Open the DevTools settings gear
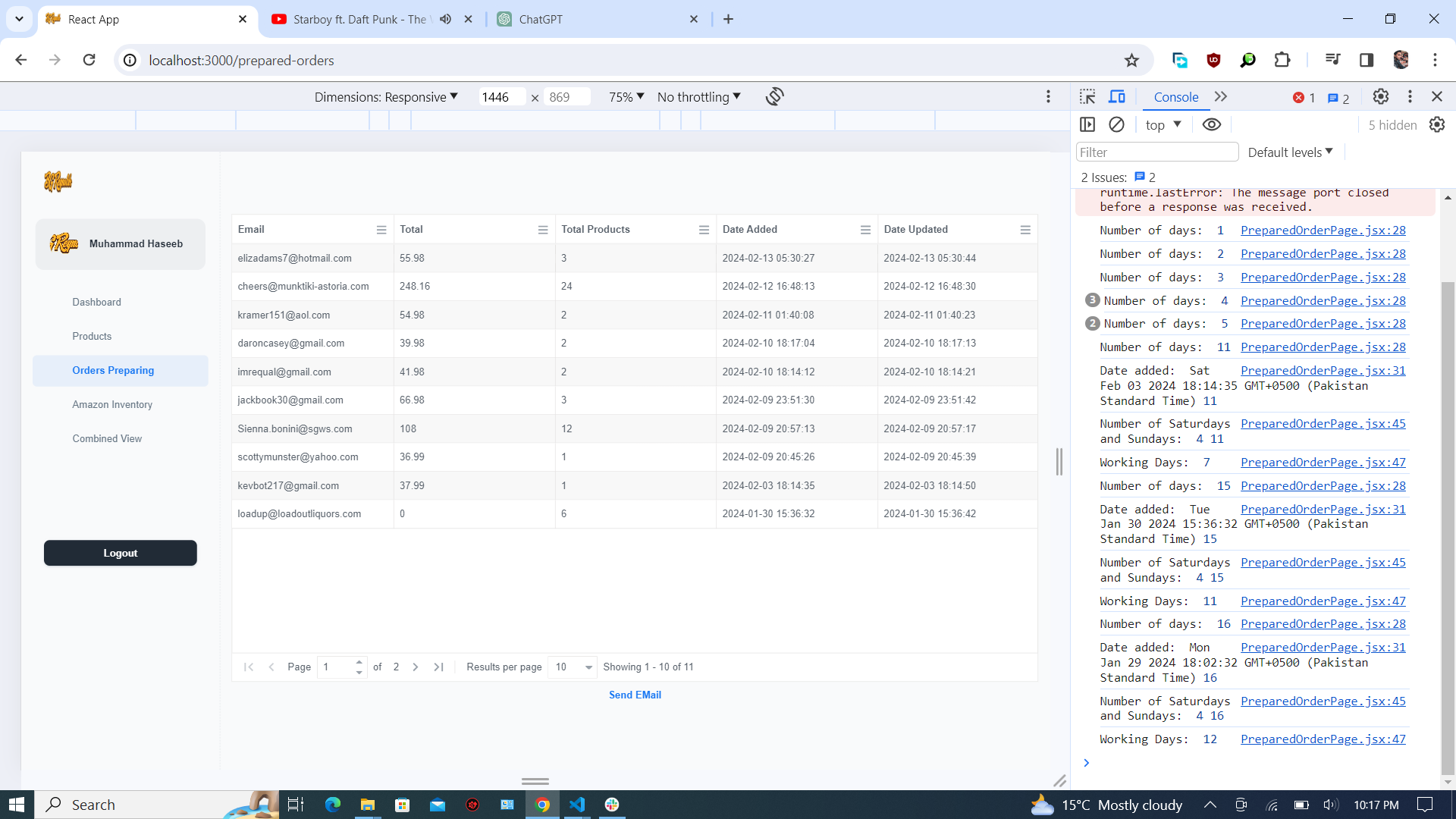 point(1380,96)
